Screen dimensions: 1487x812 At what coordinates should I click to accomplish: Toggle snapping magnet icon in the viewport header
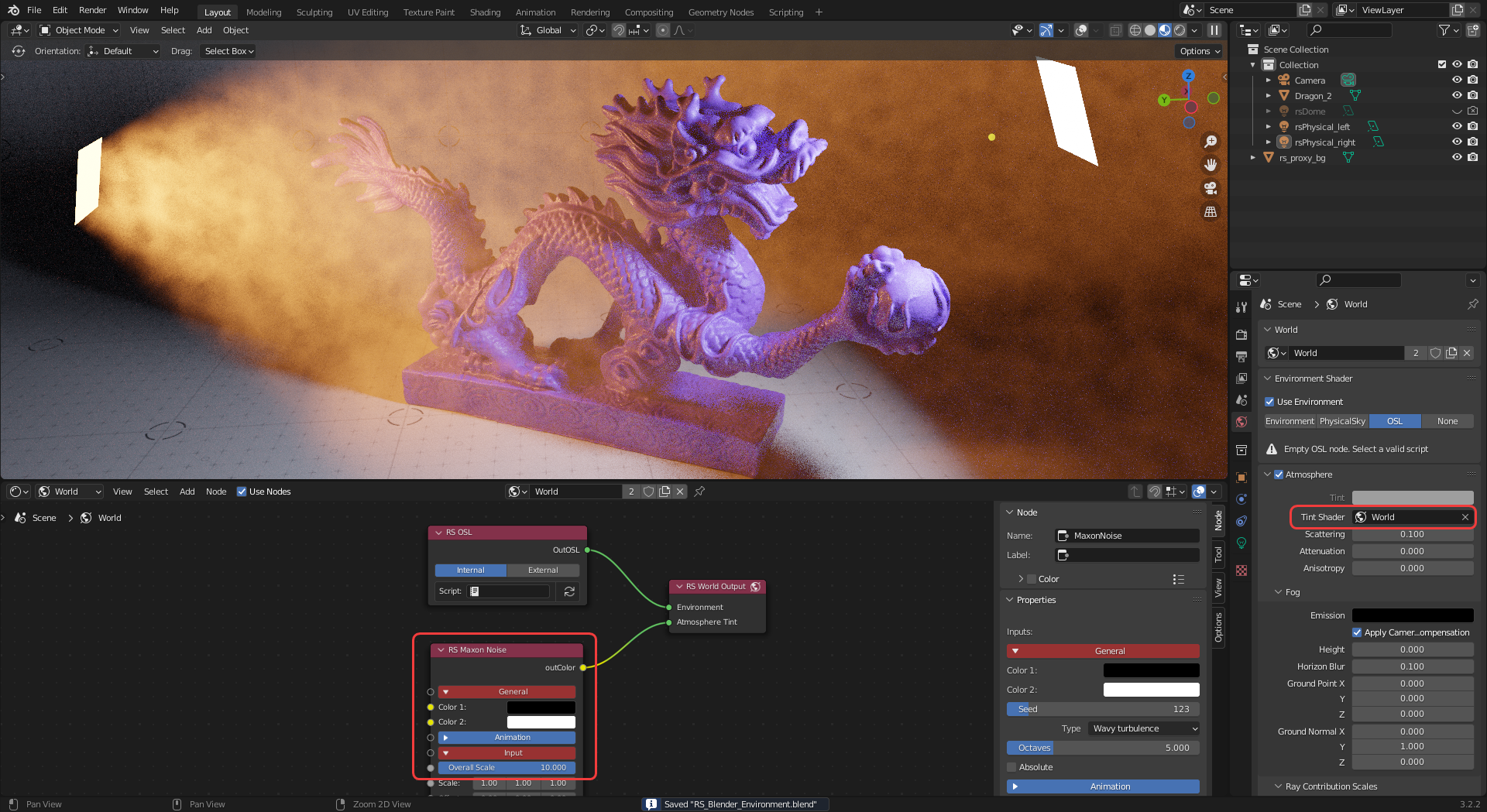coord(619,30)
